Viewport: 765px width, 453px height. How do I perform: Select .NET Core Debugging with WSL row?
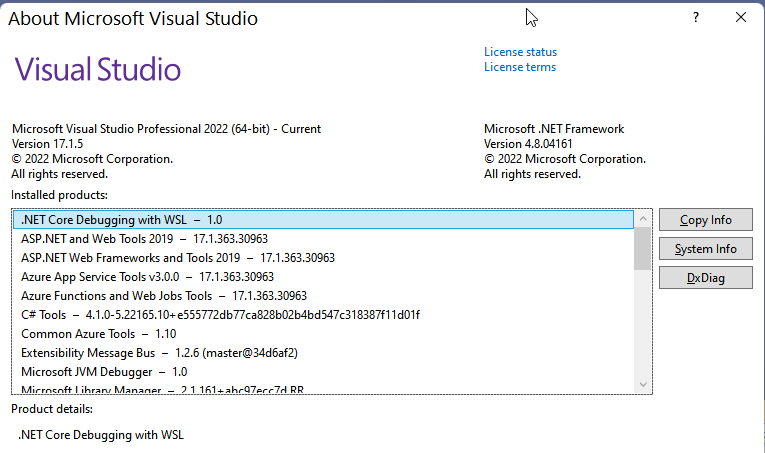point(323,220)
